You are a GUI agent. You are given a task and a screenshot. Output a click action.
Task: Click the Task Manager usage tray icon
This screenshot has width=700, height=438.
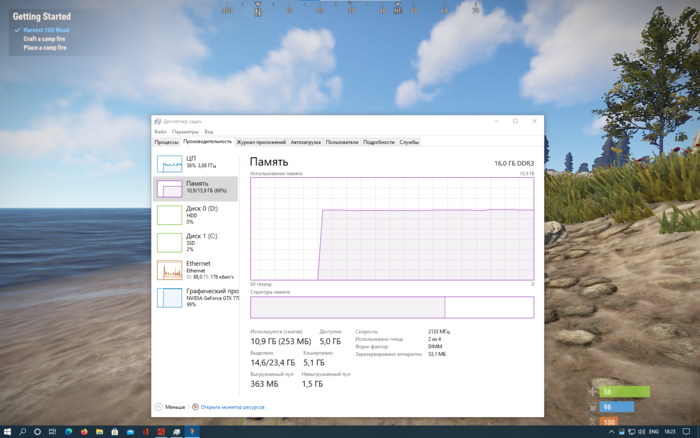(x=621, y=432)
